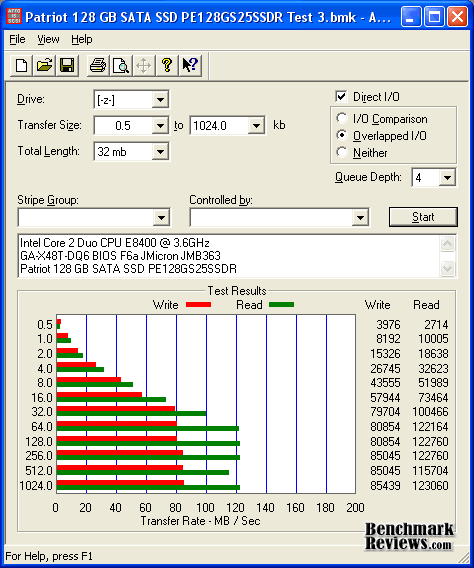The width and height of the screenshot is (474, 568).
Task: Click the write value 3976
Action: click(388, 324)
